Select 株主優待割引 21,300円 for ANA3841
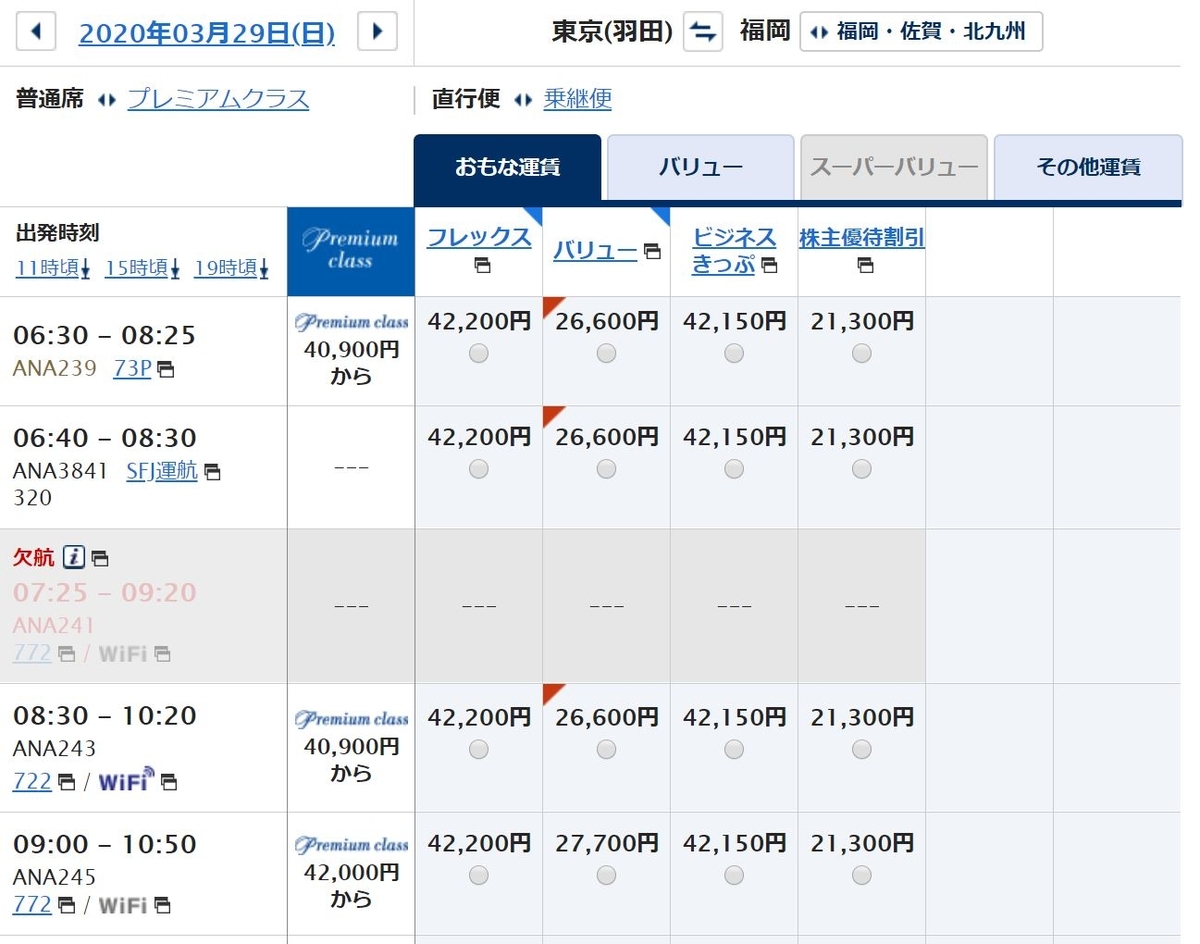The height and width of the screenshot is (944, 1200). click(862, 469)
